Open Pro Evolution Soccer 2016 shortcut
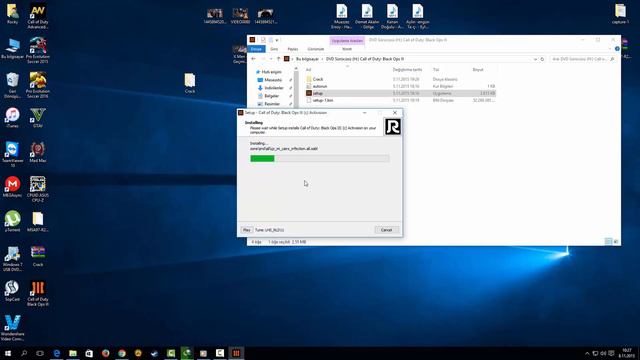Viewport: 640px width, 360px height. click(38, 85)
